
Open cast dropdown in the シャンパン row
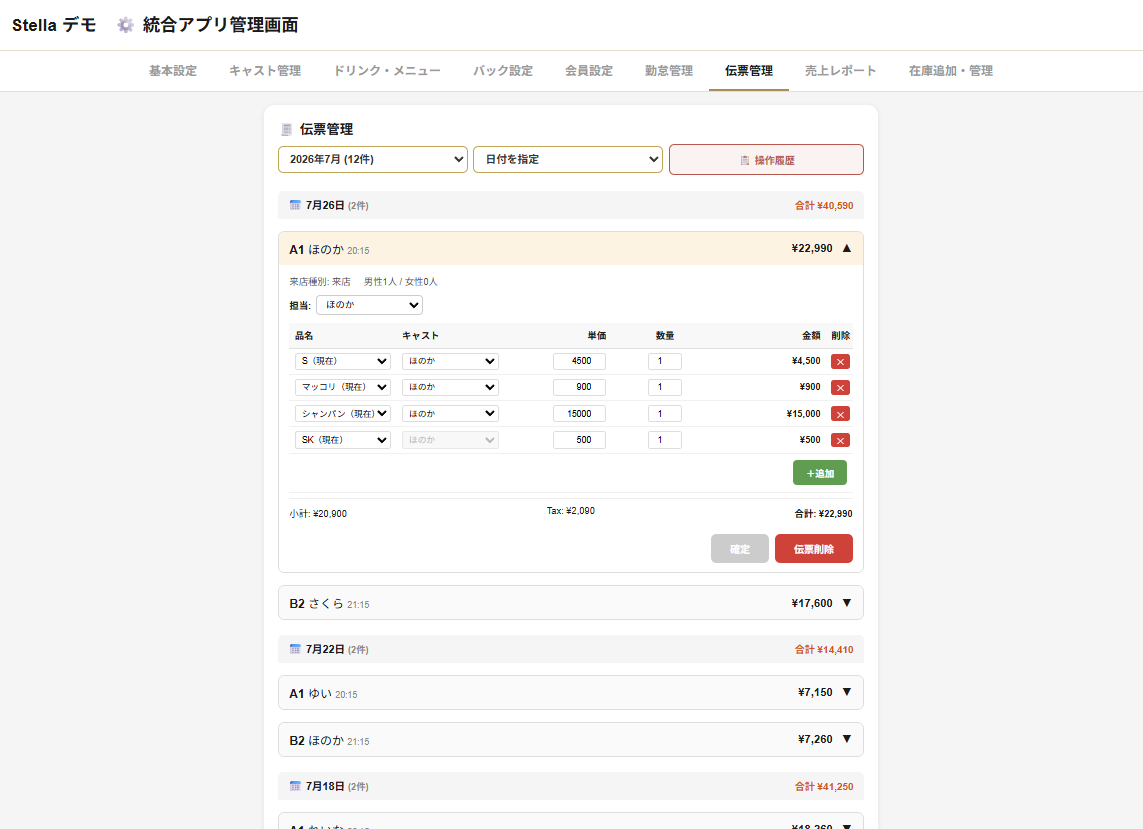click(450, 413)
